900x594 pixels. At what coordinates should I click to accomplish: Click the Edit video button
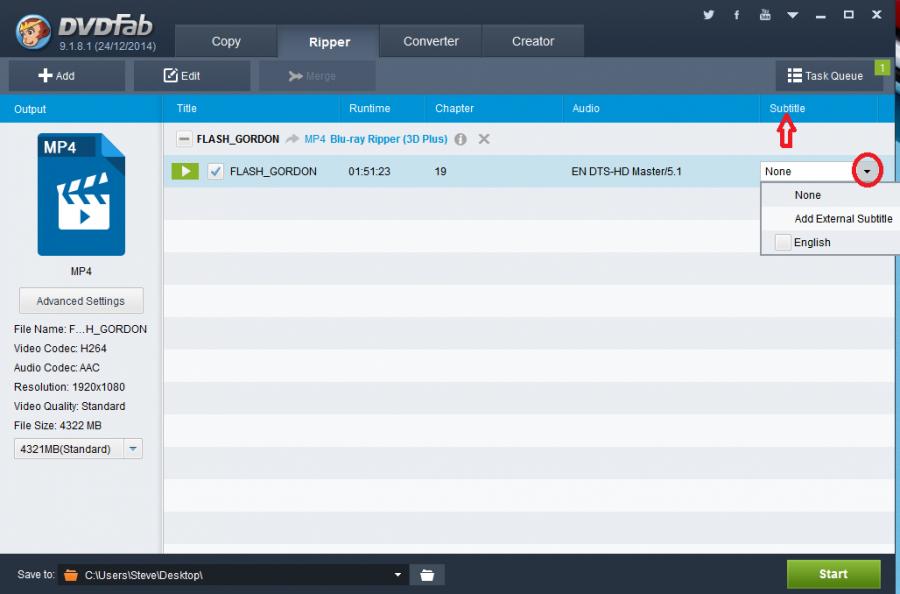192,76
